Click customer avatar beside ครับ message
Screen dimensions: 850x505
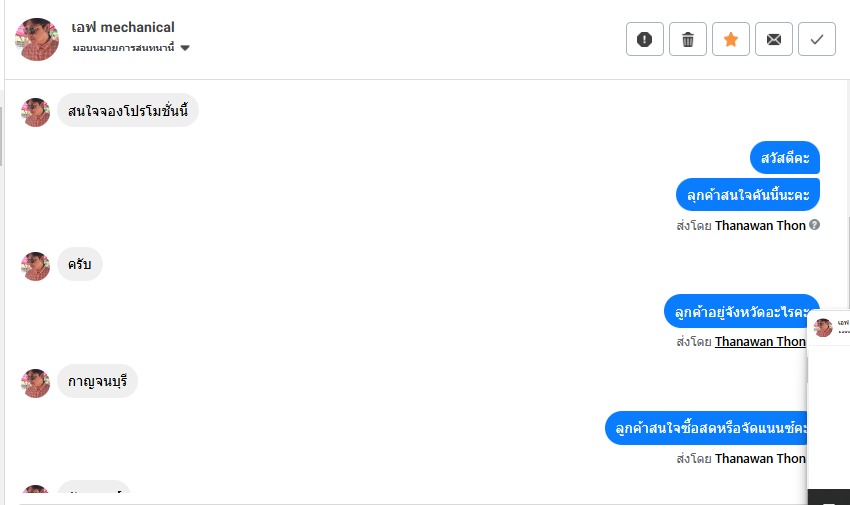[x=36, y=266]
